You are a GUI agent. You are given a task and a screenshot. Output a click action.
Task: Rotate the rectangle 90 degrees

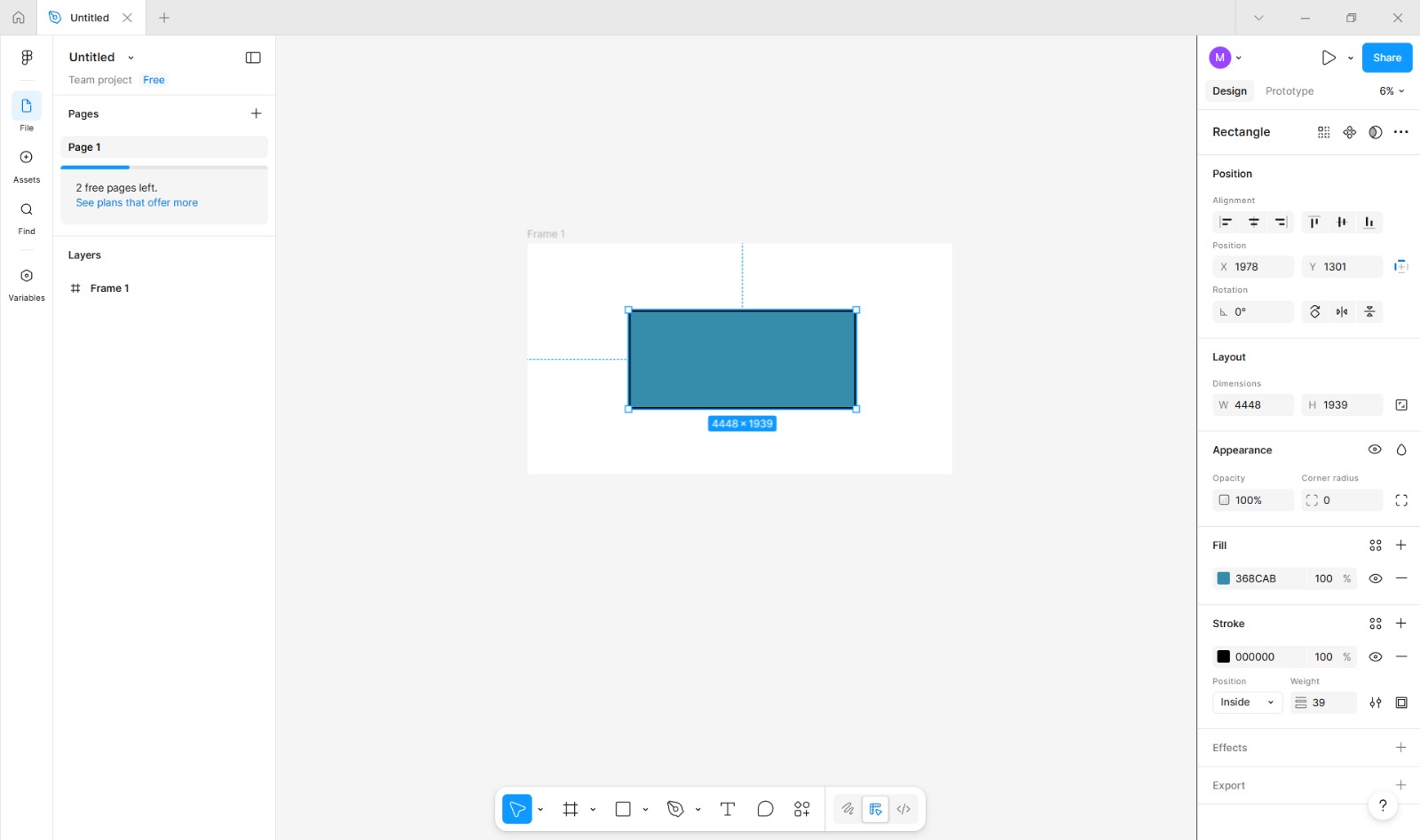pyautogui.click(x=1314, y=311)
